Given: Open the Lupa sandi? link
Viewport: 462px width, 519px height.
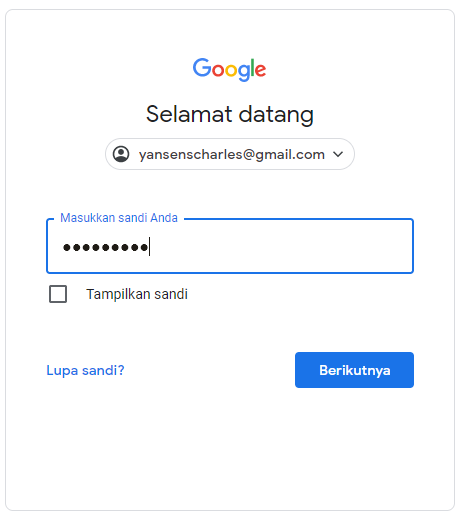Looking at the screenshot, I should point(85,370).
